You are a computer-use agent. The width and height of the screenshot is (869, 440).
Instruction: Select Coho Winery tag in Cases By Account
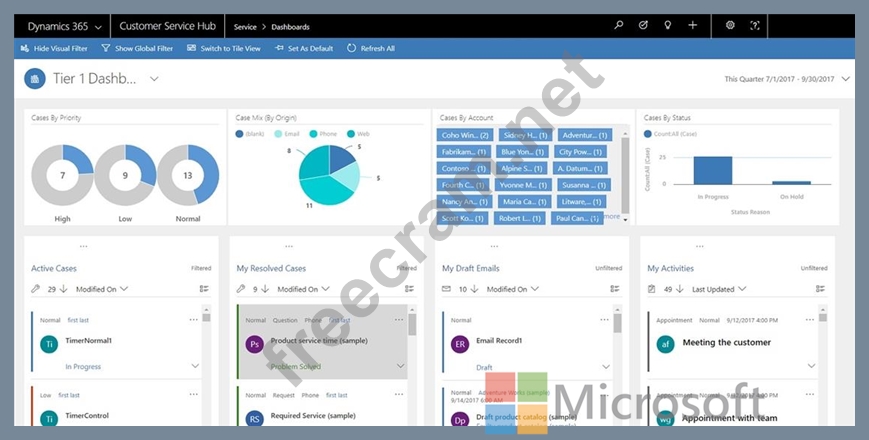click(x=465, y=135)
